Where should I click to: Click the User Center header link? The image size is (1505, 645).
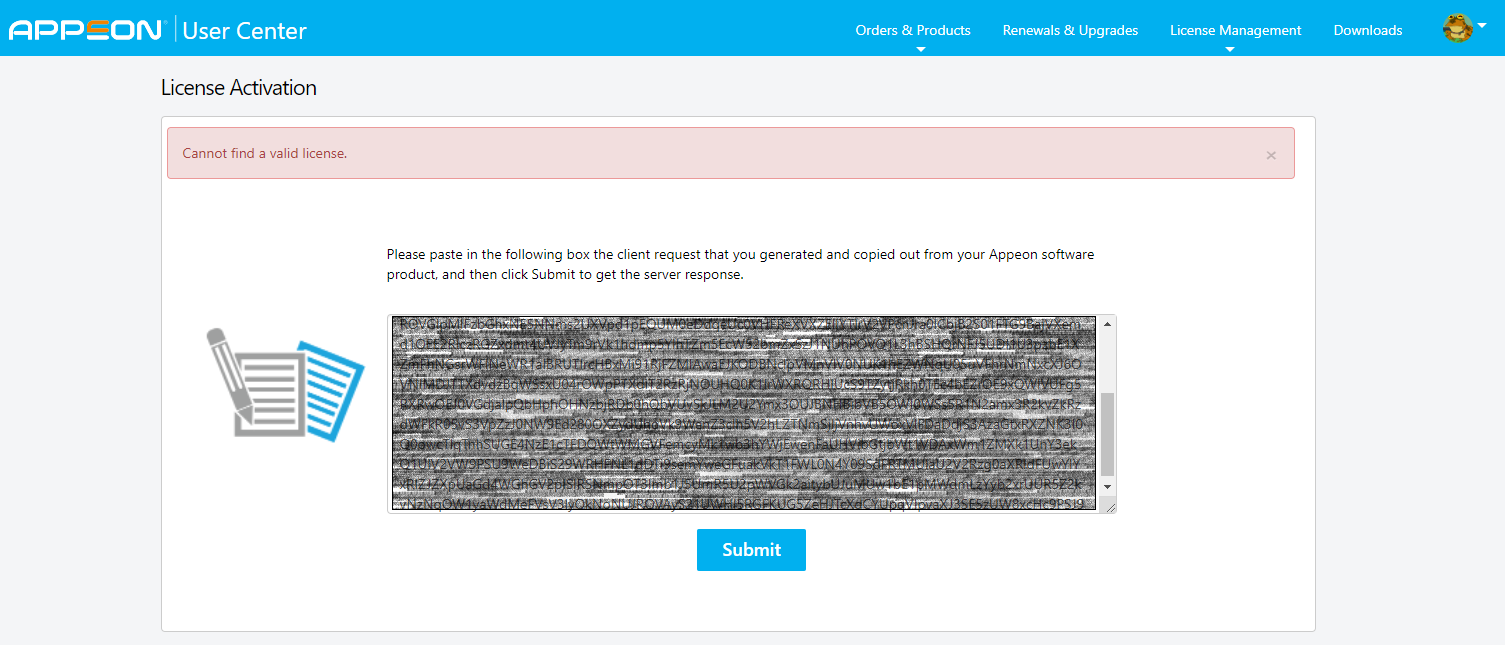click(x=244, y=30)
